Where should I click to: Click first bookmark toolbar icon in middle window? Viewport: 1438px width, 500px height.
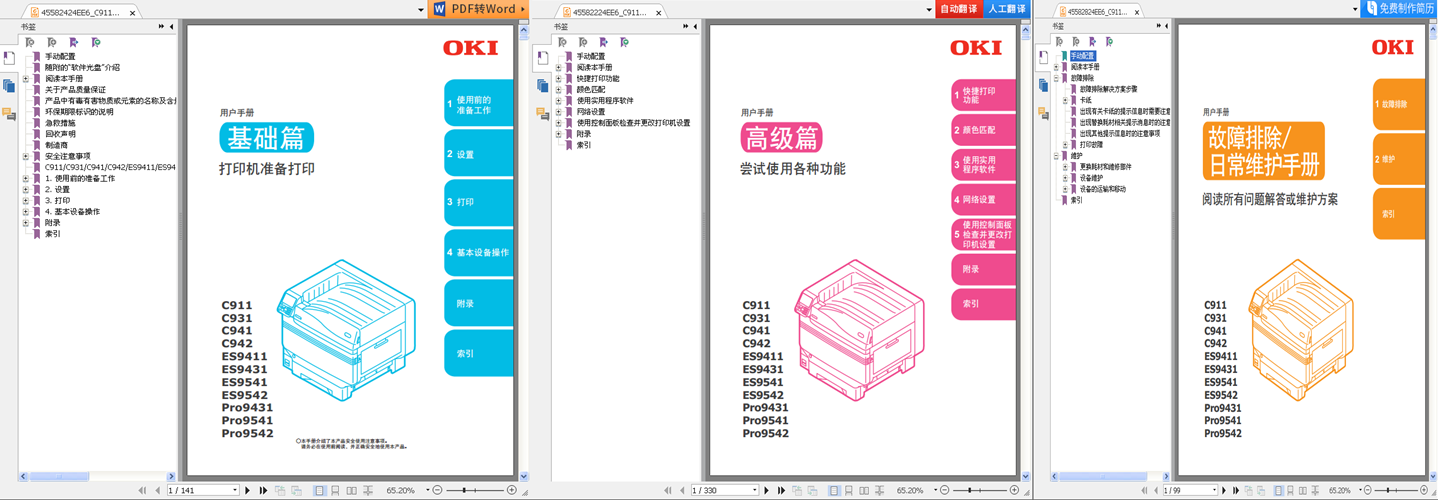(560, 42)
